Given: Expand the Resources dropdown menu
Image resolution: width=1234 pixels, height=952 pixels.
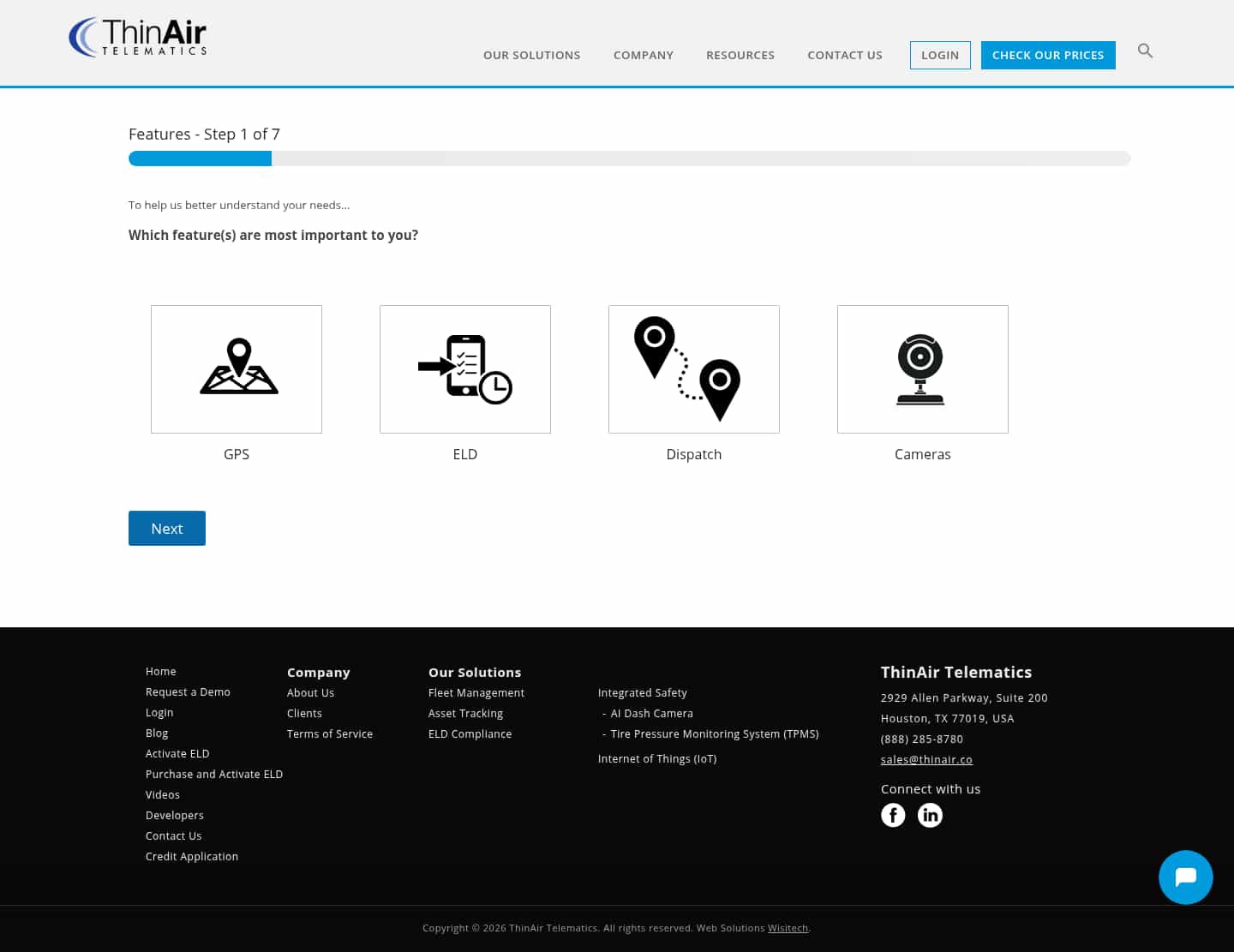Looking at the screenshot, I should (740, 55).
